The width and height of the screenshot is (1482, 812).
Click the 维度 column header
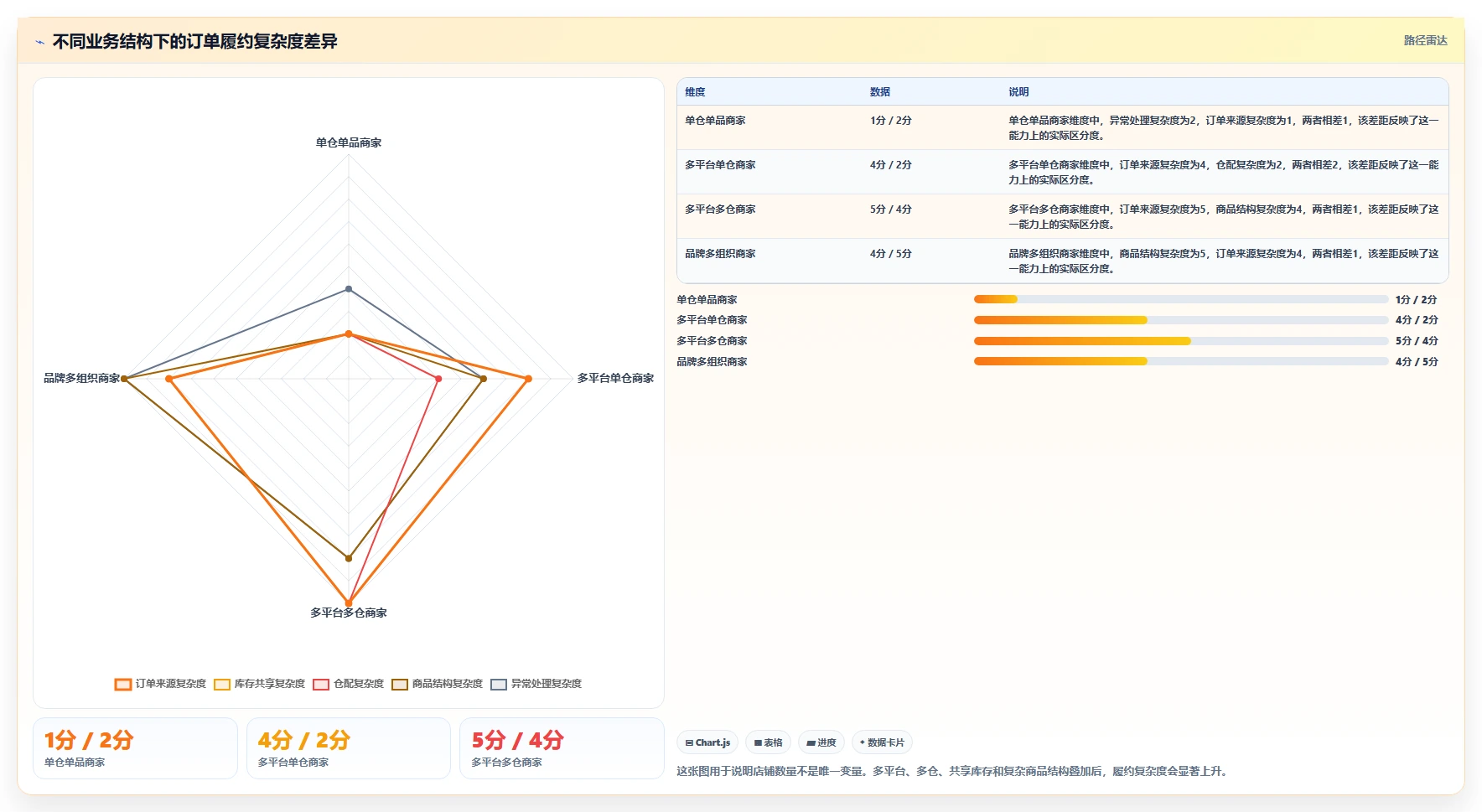click(695, 92)
